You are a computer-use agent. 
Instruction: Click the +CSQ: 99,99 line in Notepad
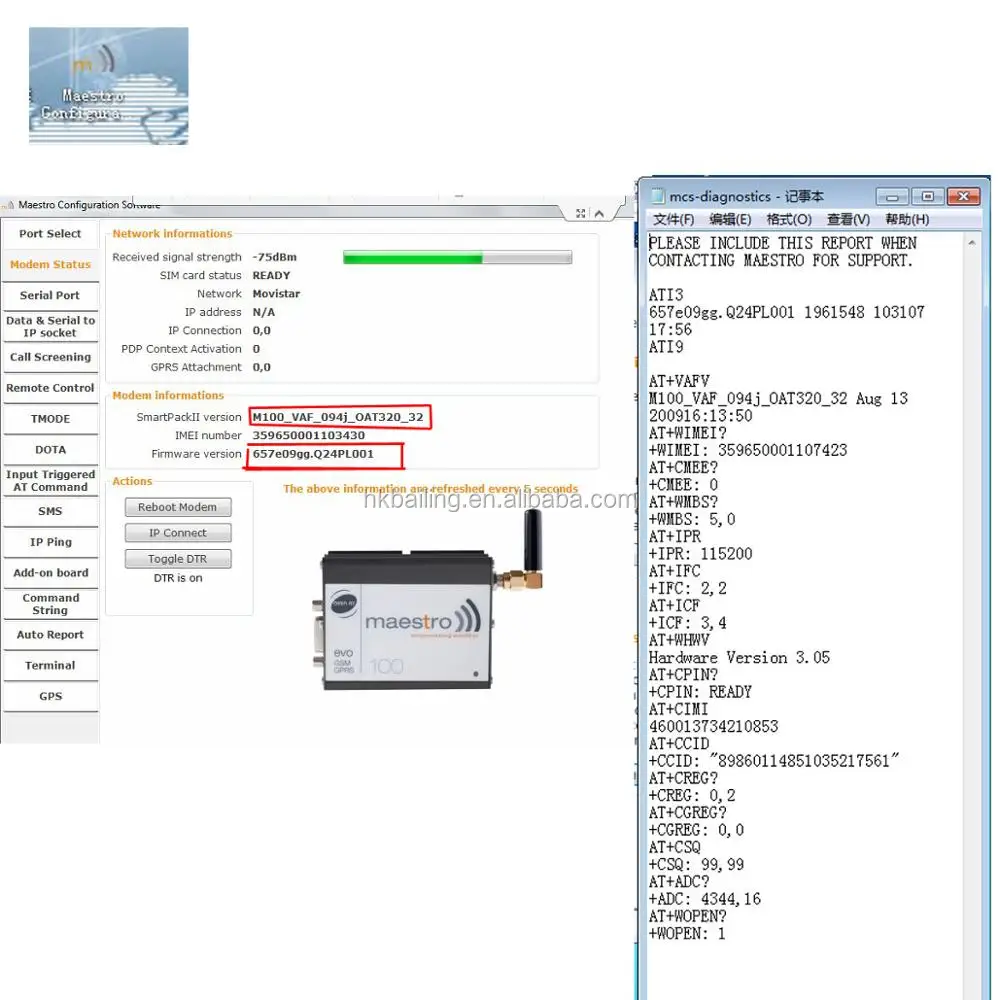click(696, 865)
